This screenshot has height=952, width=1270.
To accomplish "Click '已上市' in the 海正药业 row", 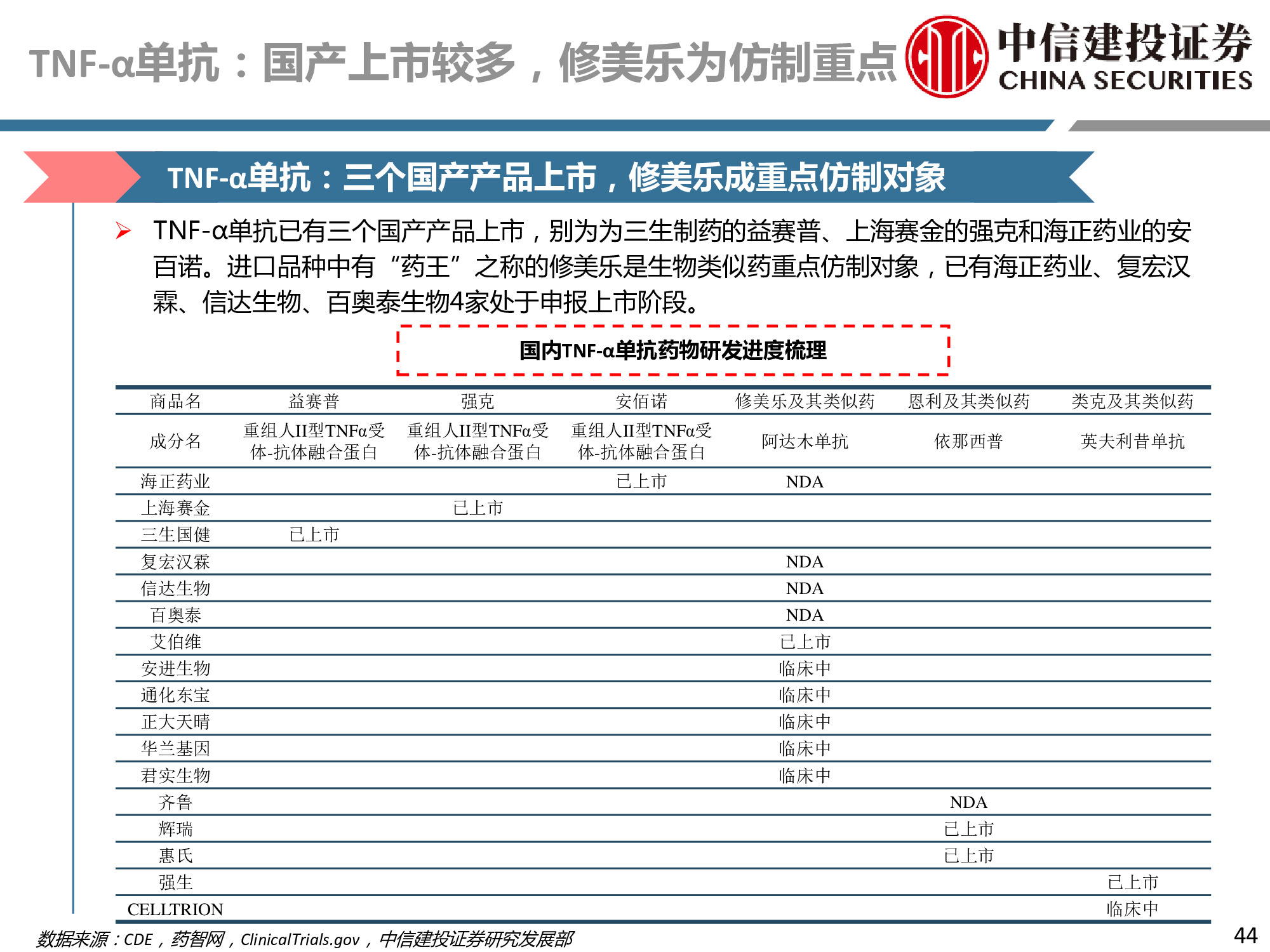I will (641, 481).
